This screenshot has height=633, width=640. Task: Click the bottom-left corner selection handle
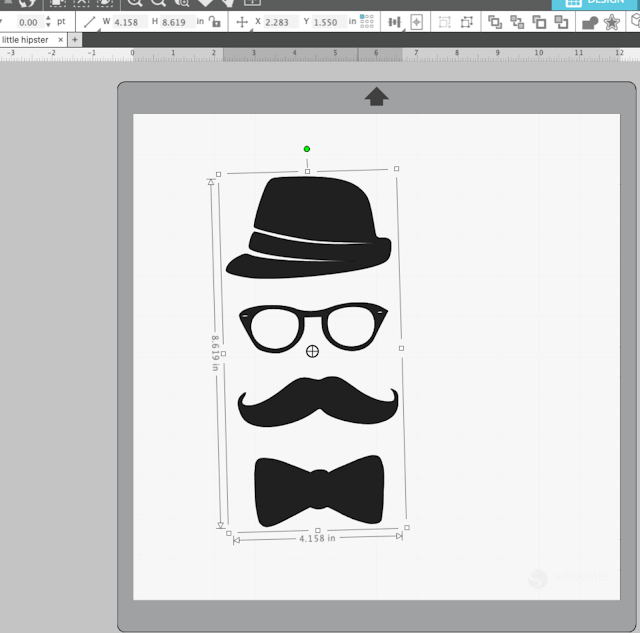(229, 533)
